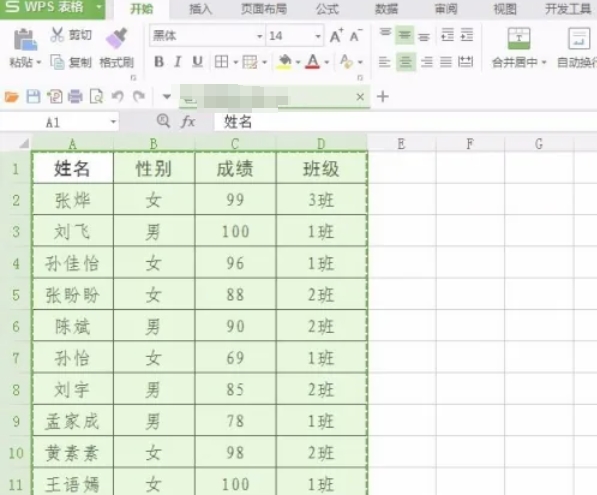The width and height of the screenshot is (597, 495).
Task: Expand quick access toolbar options
Action: point(166,97)
